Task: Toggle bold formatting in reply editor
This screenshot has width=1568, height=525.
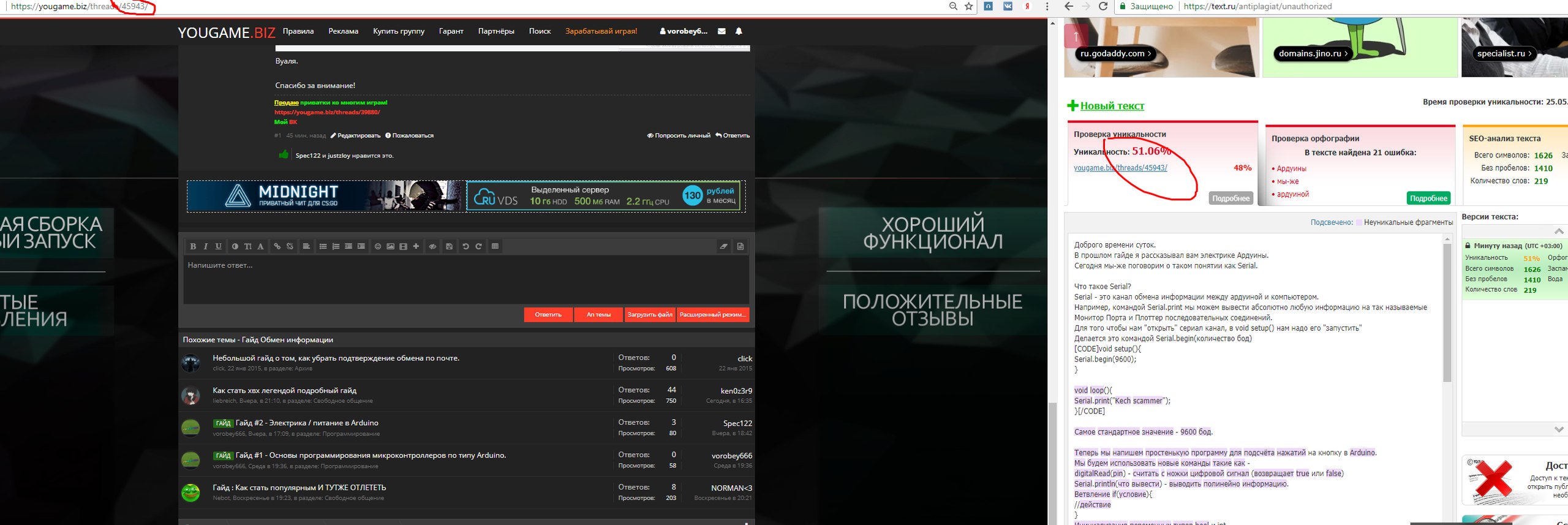Action: tap(193, 246)
